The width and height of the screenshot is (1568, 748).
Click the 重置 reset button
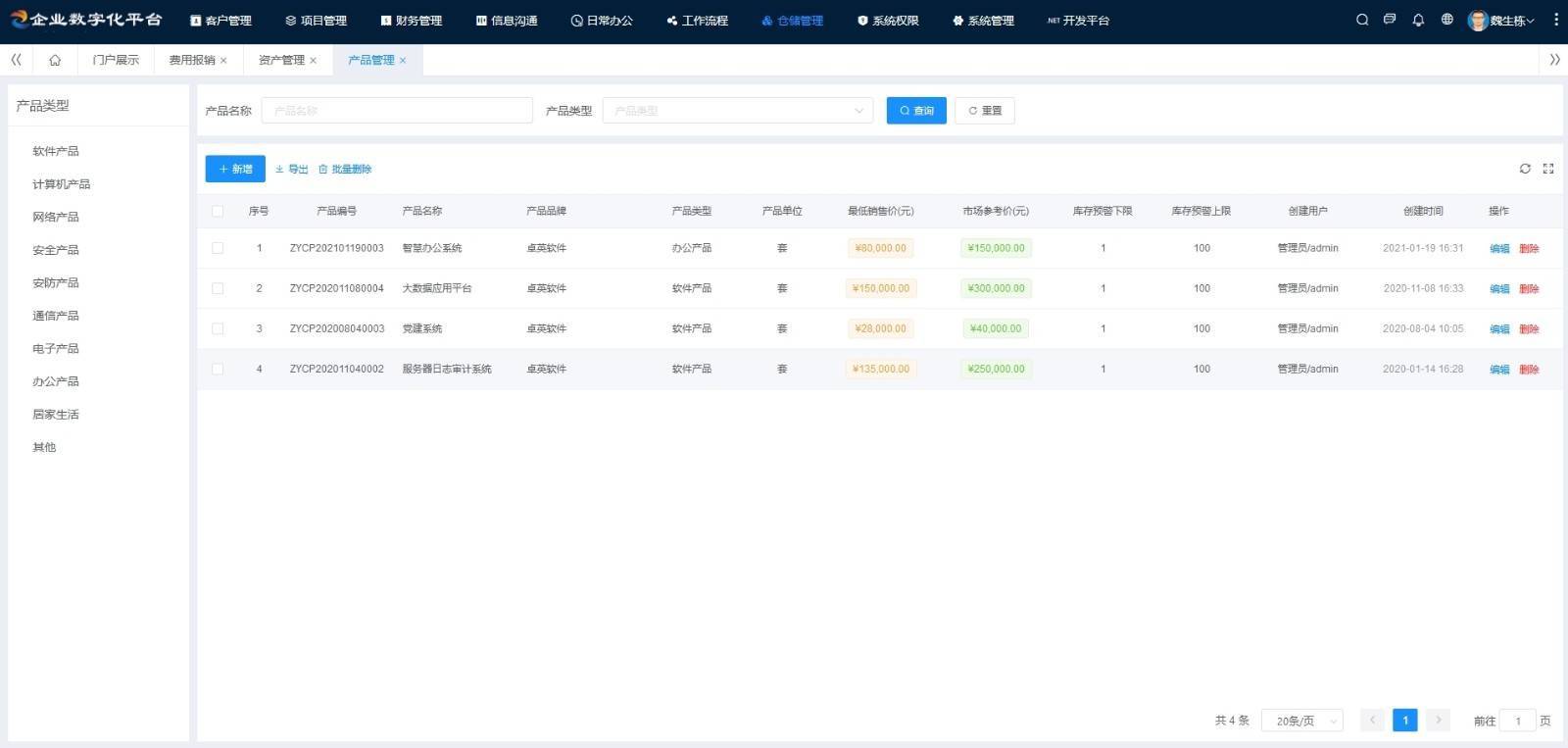[x=985, y=111]
